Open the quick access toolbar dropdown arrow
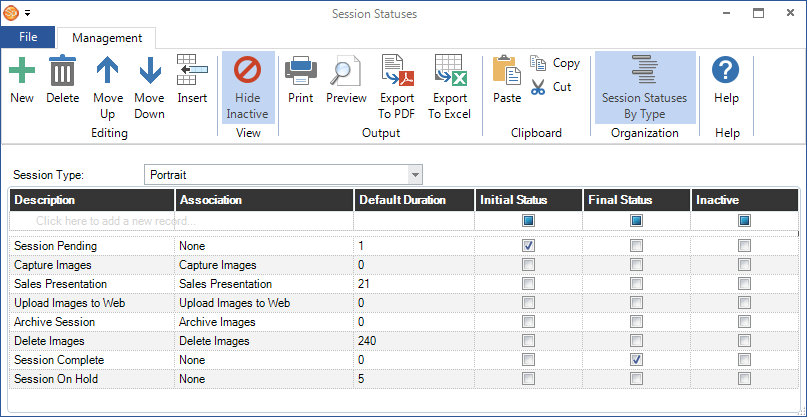807x417 pixels. 28,14
